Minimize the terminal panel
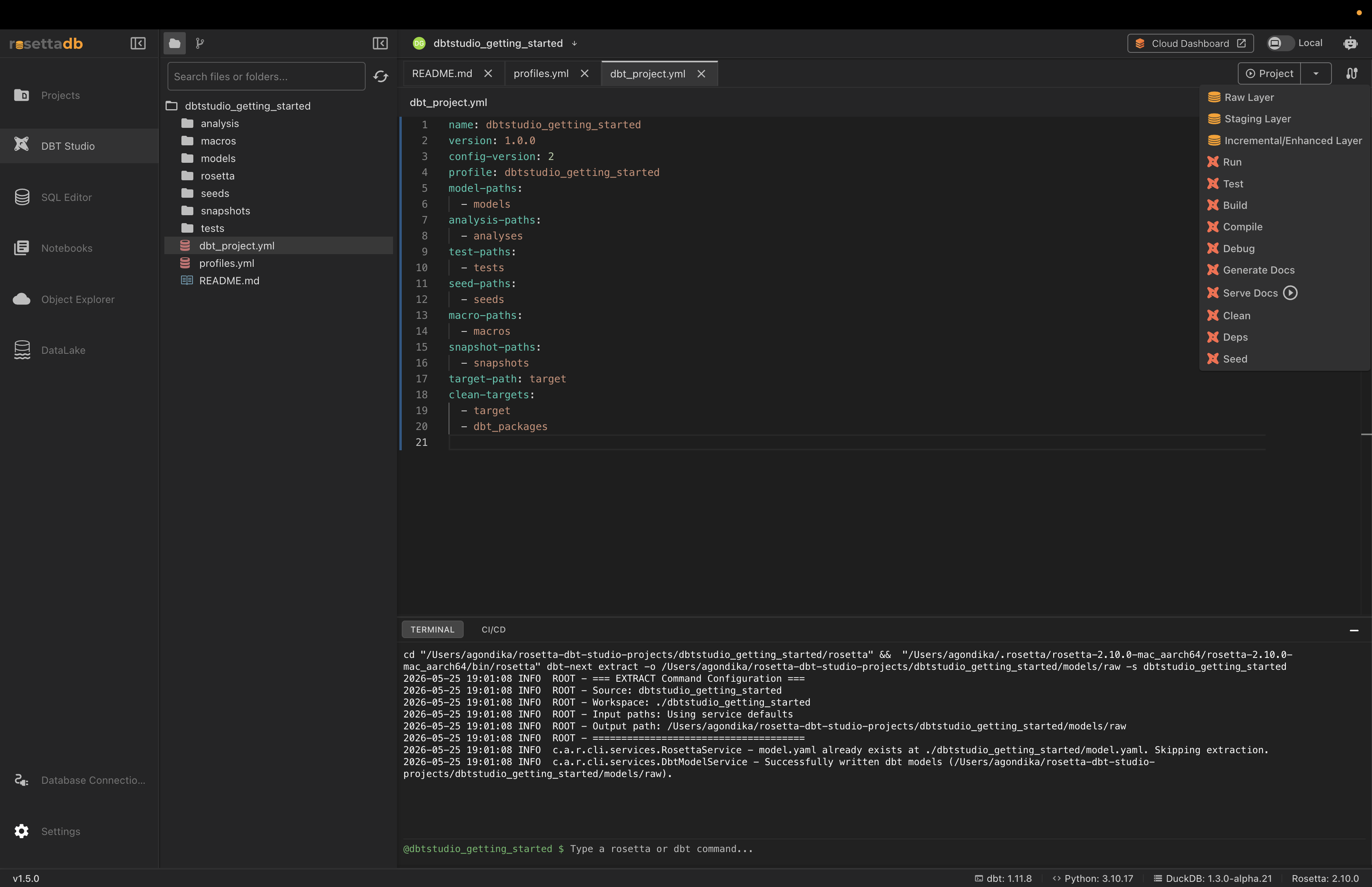The width and height of the screenshot is (1372, 887). [1354, 631]
